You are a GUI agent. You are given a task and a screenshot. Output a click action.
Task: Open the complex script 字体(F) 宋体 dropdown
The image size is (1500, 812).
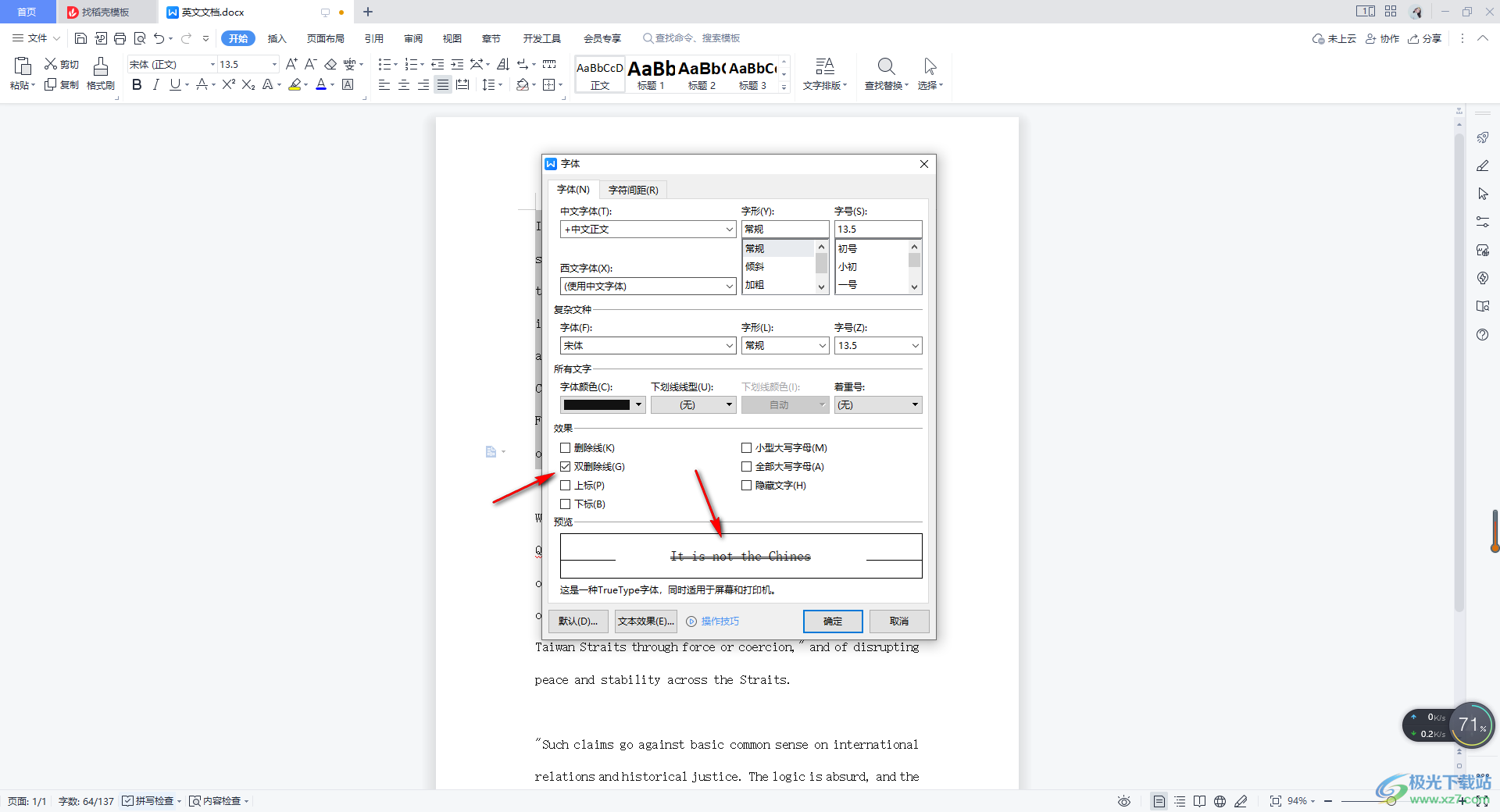click(729, 346)
